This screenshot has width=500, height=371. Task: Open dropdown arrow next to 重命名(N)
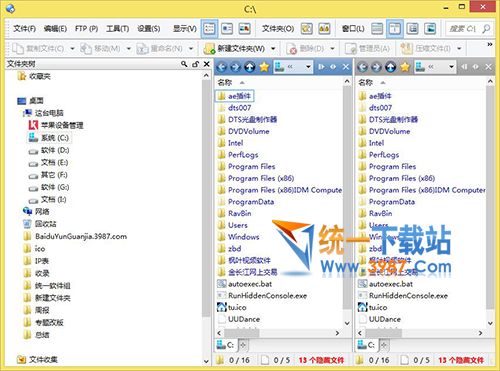(191, 49)
